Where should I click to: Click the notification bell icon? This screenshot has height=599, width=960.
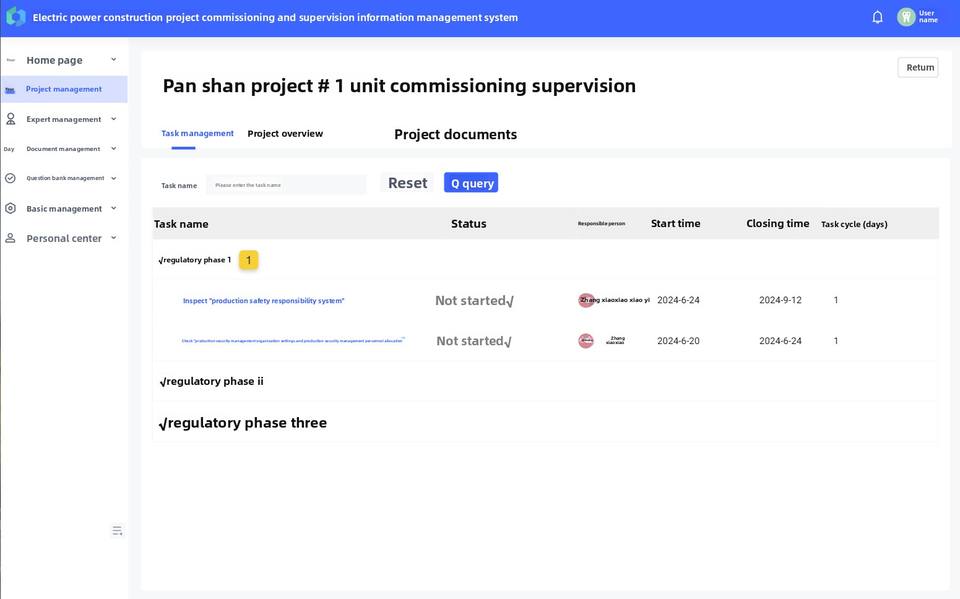[877, 17]
